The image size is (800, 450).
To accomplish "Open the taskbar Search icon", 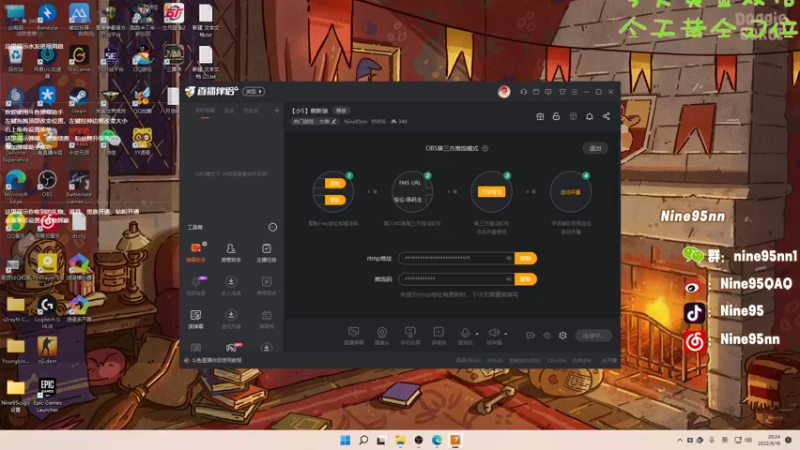I will coord(363,440).
